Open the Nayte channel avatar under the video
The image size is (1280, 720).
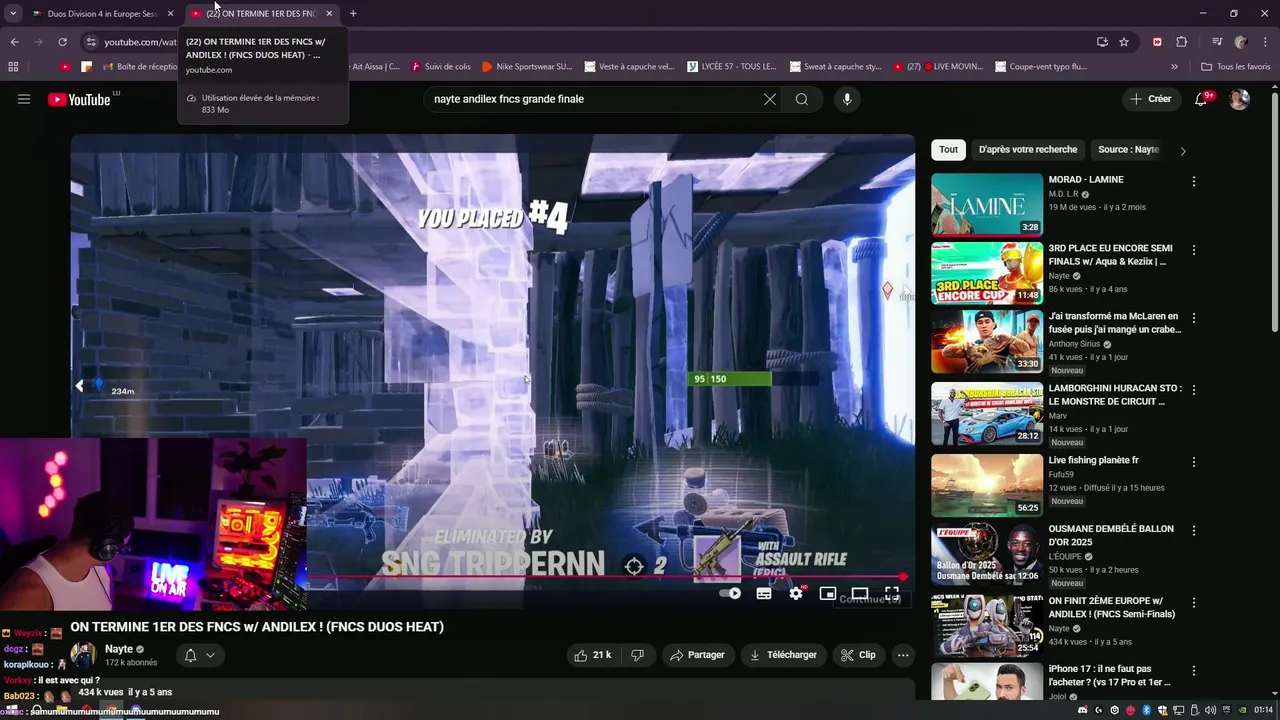coord(83,656)
